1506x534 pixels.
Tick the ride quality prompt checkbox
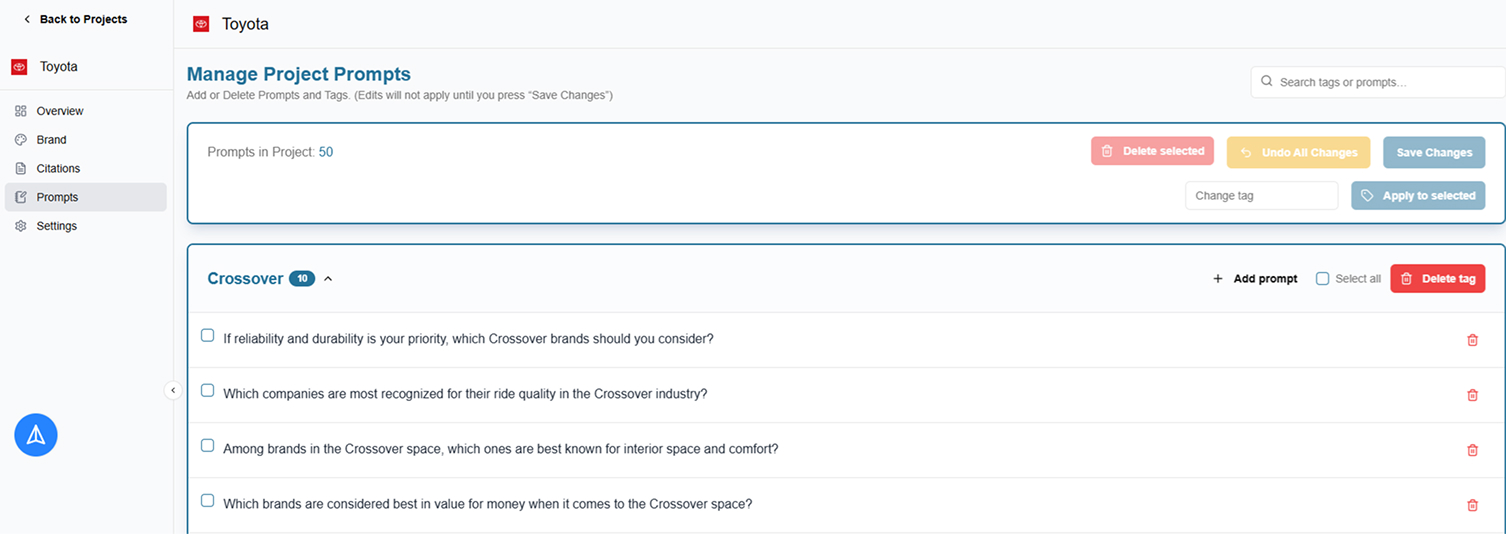coord(208,390)
